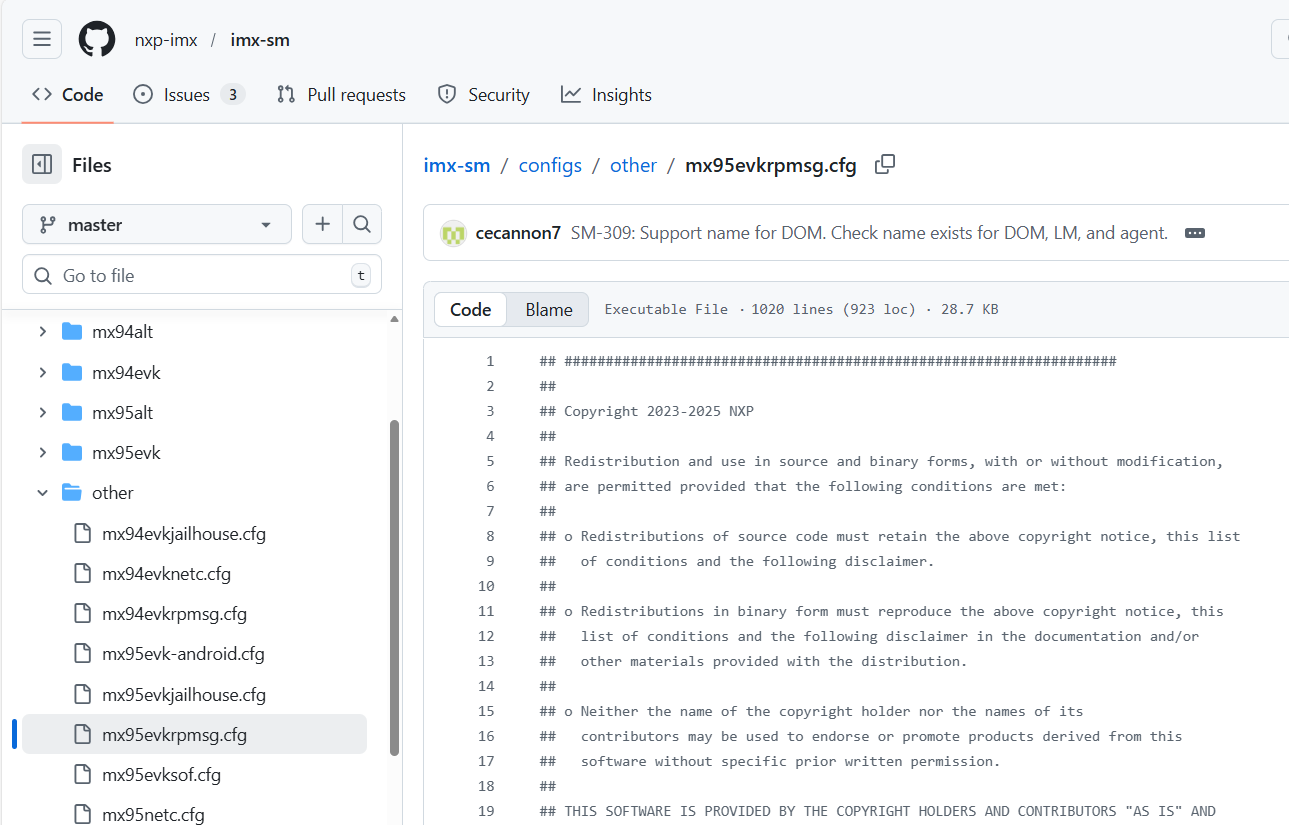The width and height of the screenshot is (1289, 825).
Task: Collapse the Files side panel icon
Action: 42,165
